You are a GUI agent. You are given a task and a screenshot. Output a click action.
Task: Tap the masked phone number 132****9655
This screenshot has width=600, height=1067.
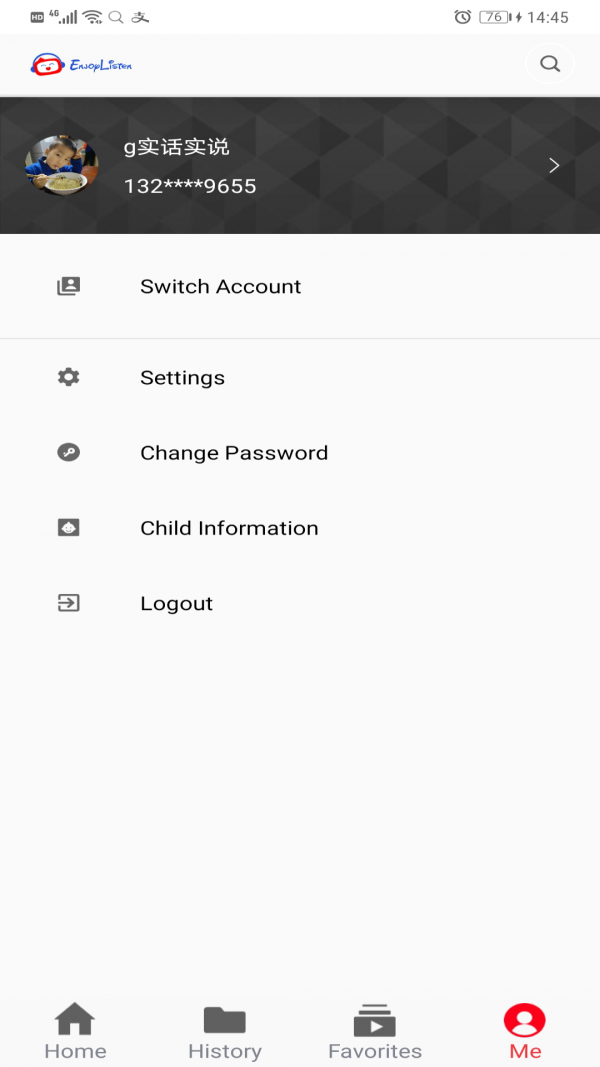click(190, 186)
